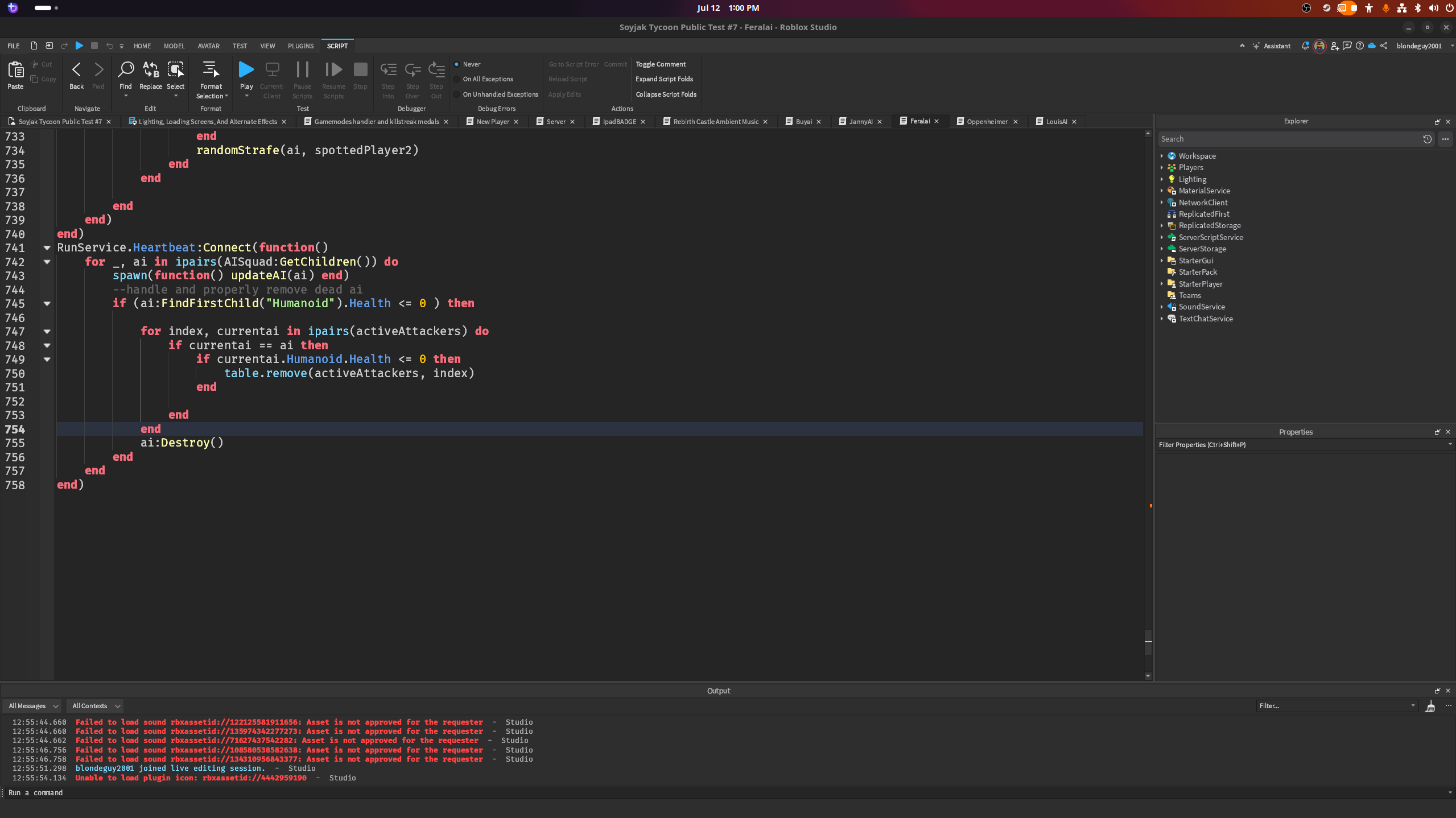The image size is (1456, 818).
Task: Click the small play icon in quick-access bar
Action: [79, 46]
